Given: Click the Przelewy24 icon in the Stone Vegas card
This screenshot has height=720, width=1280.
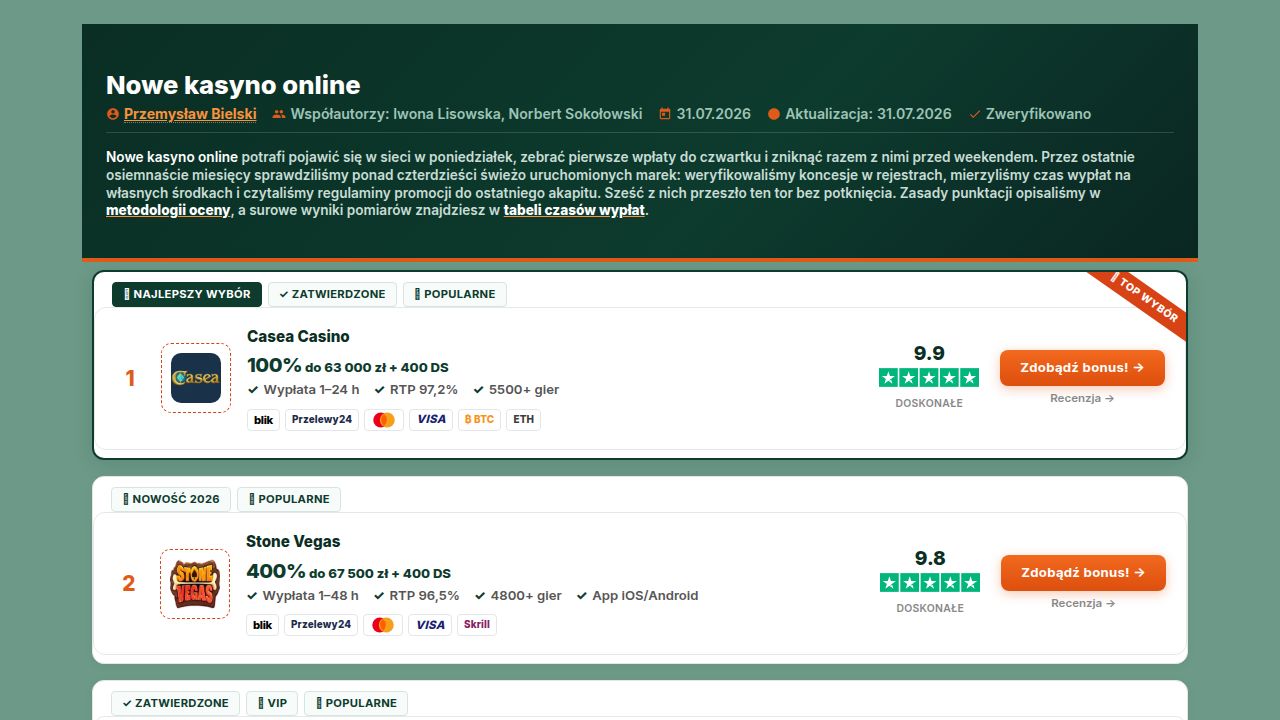Looking at the screenshot, I should point(321,625).
